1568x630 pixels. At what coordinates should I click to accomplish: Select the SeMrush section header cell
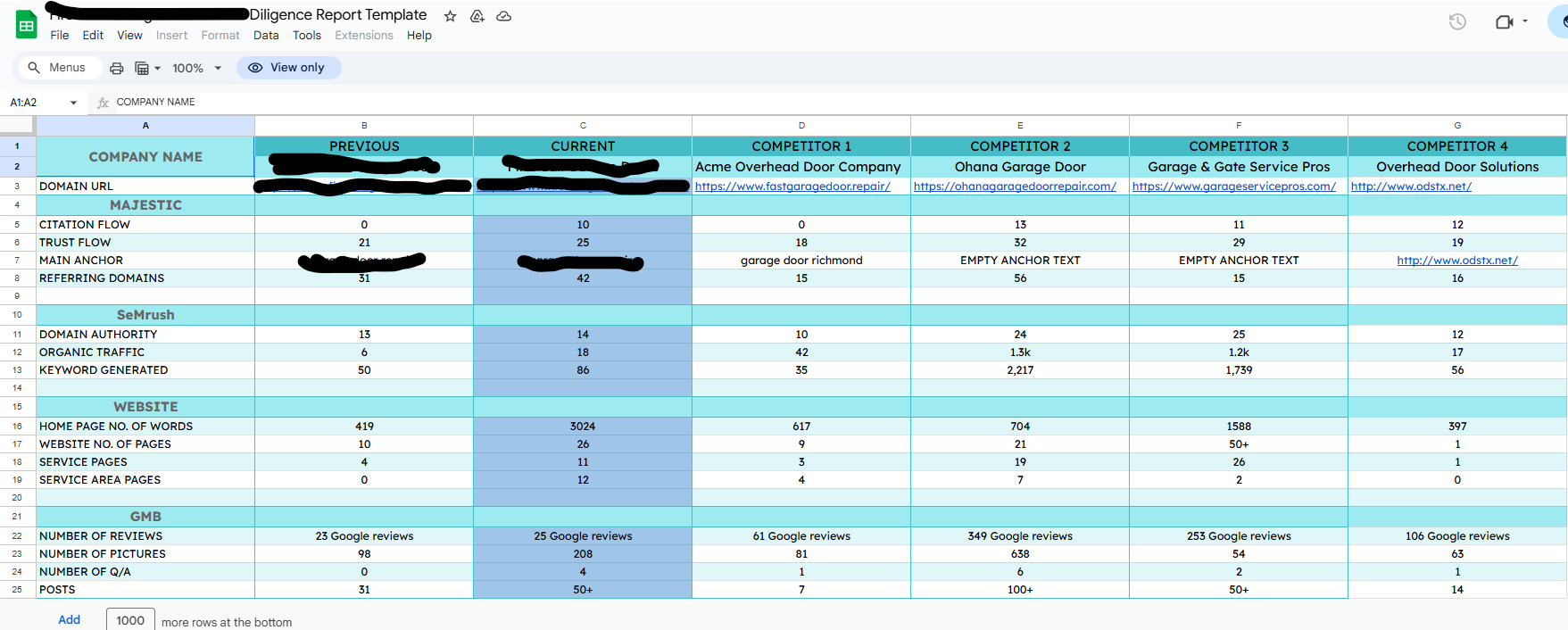[x=145, y=315]
